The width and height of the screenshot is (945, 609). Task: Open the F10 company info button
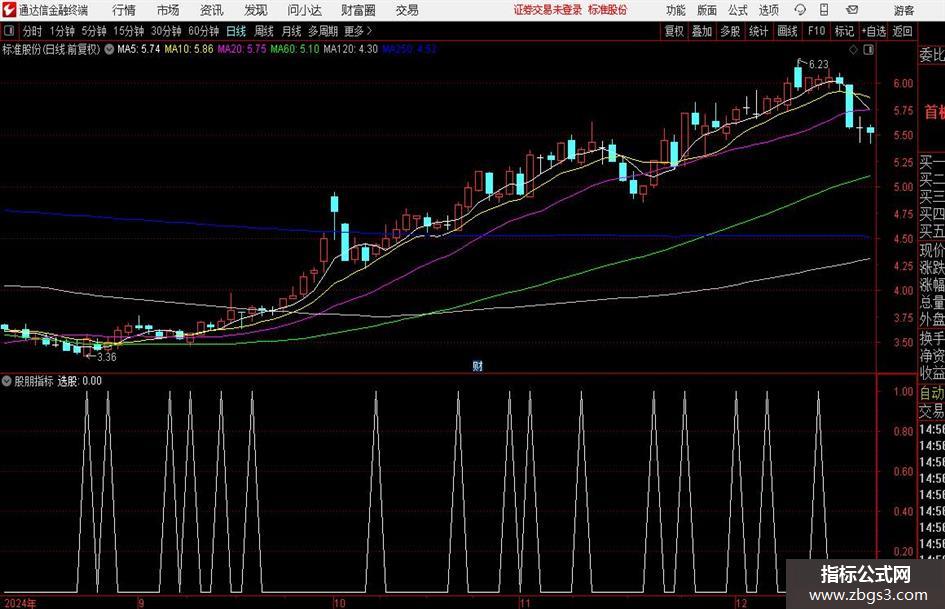point(816,31)
